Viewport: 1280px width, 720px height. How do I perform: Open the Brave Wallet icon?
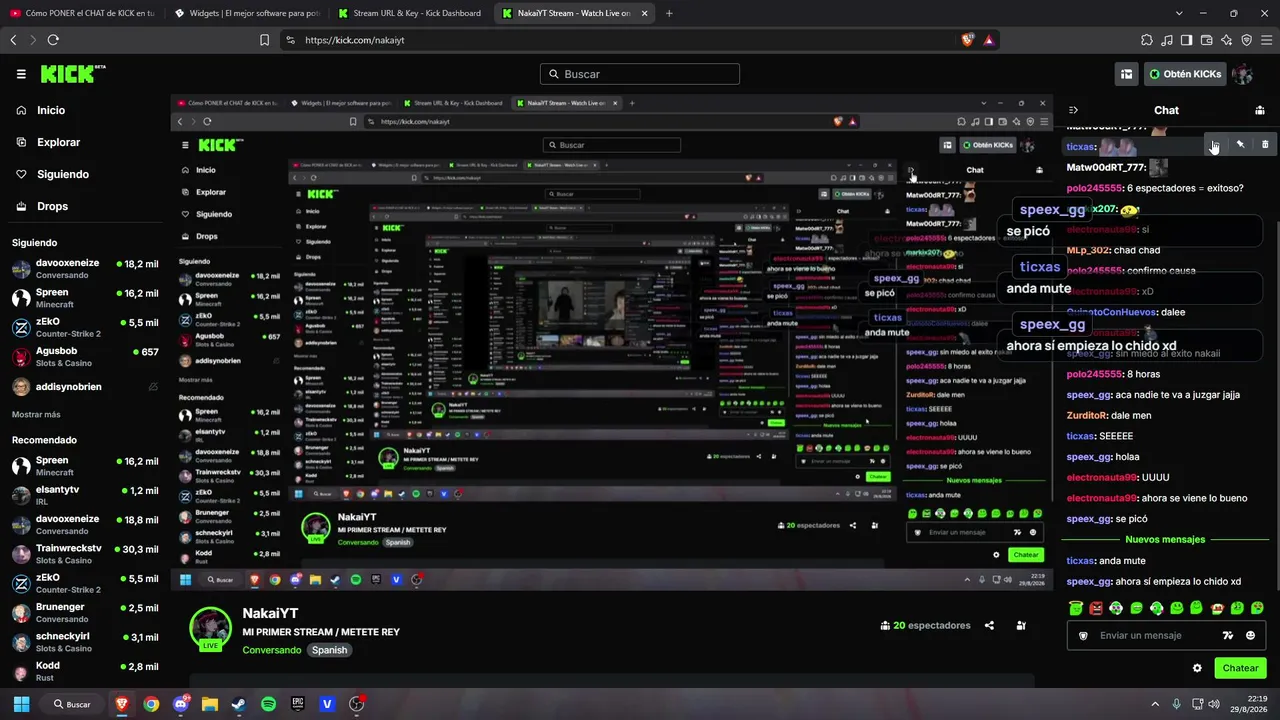(1206, 40)
